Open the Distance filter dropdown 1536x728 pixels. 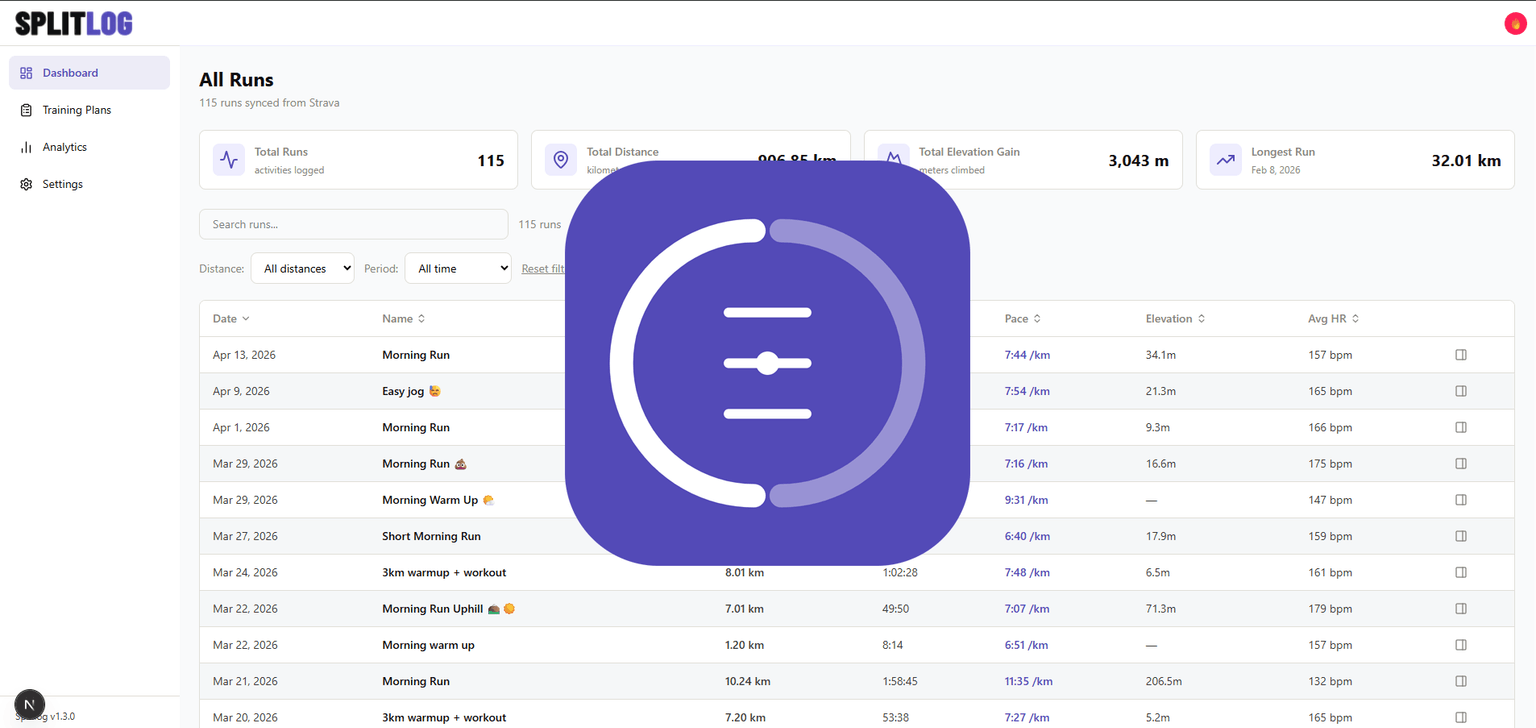tap(302, 268)
